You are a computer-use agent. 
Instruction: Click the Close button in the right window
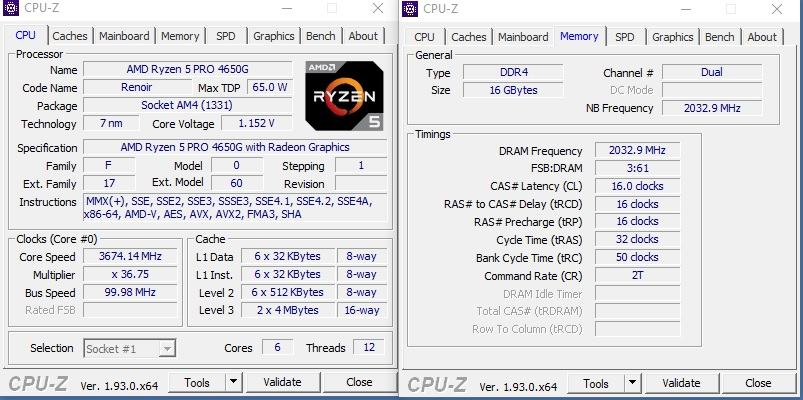(758, 383)
